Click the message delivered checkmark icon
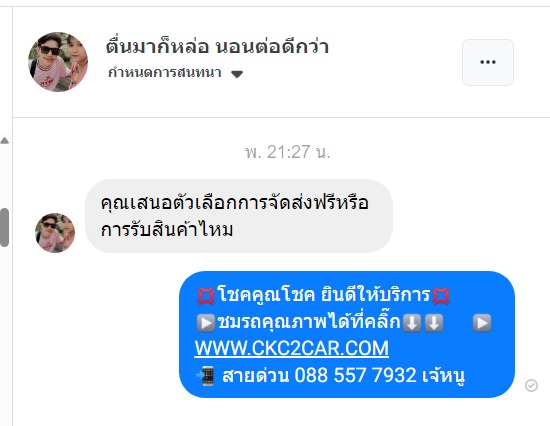 [x=531, y=385]
